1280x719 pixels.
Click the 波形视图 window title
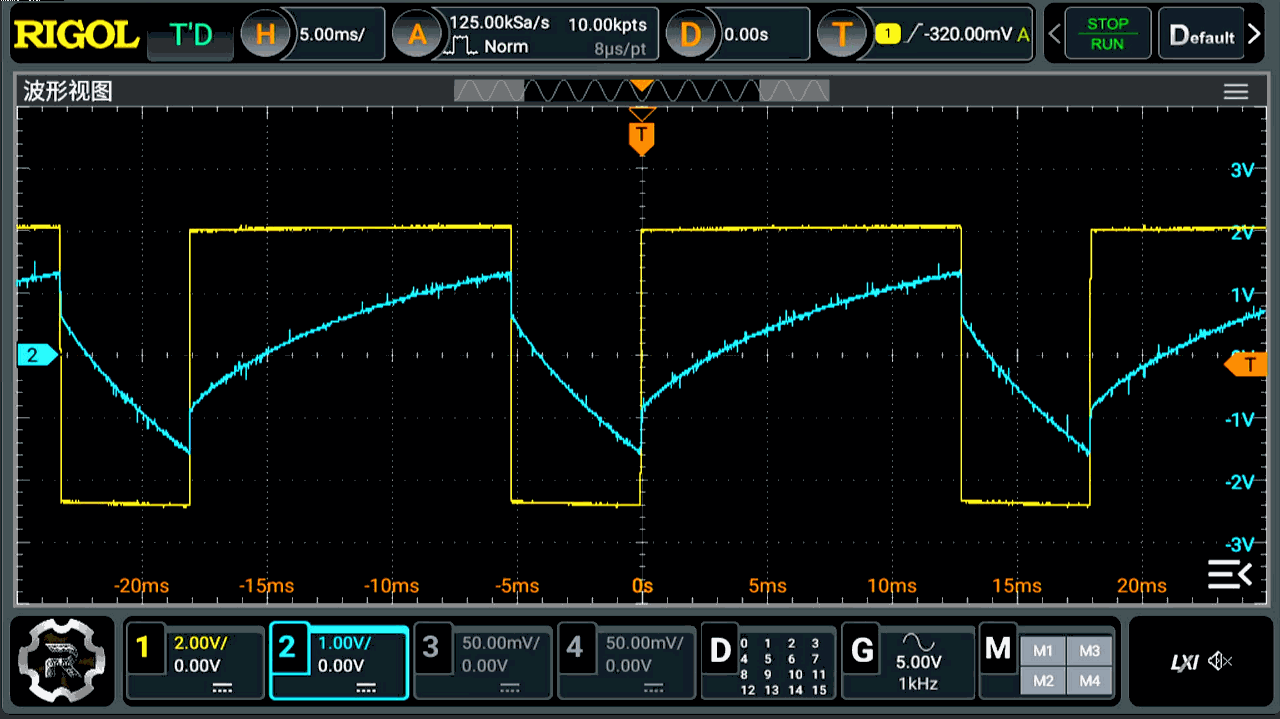point(68,92)
